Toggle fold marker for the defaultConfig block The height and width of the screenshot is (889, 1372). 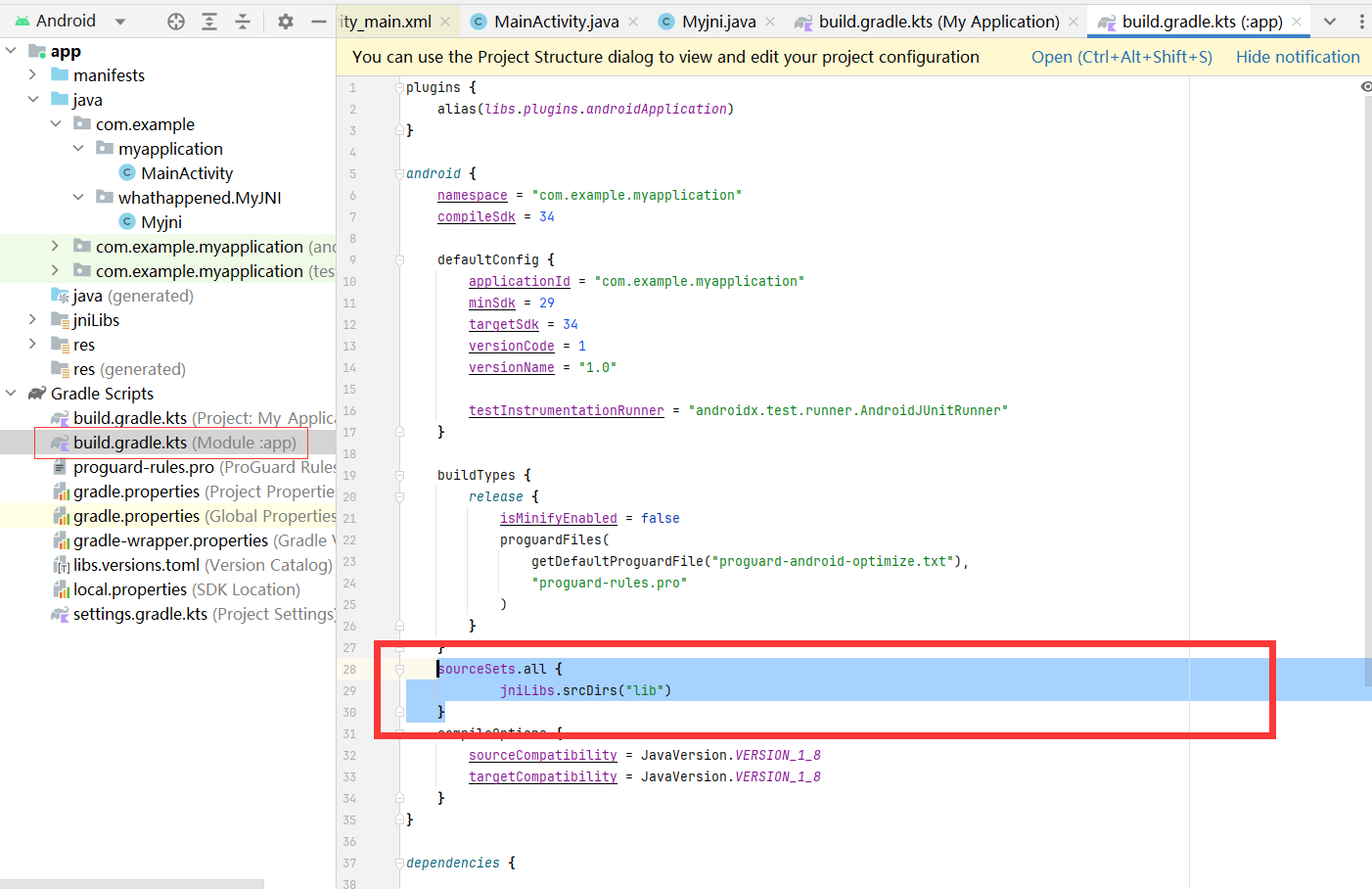coord(399,260)
